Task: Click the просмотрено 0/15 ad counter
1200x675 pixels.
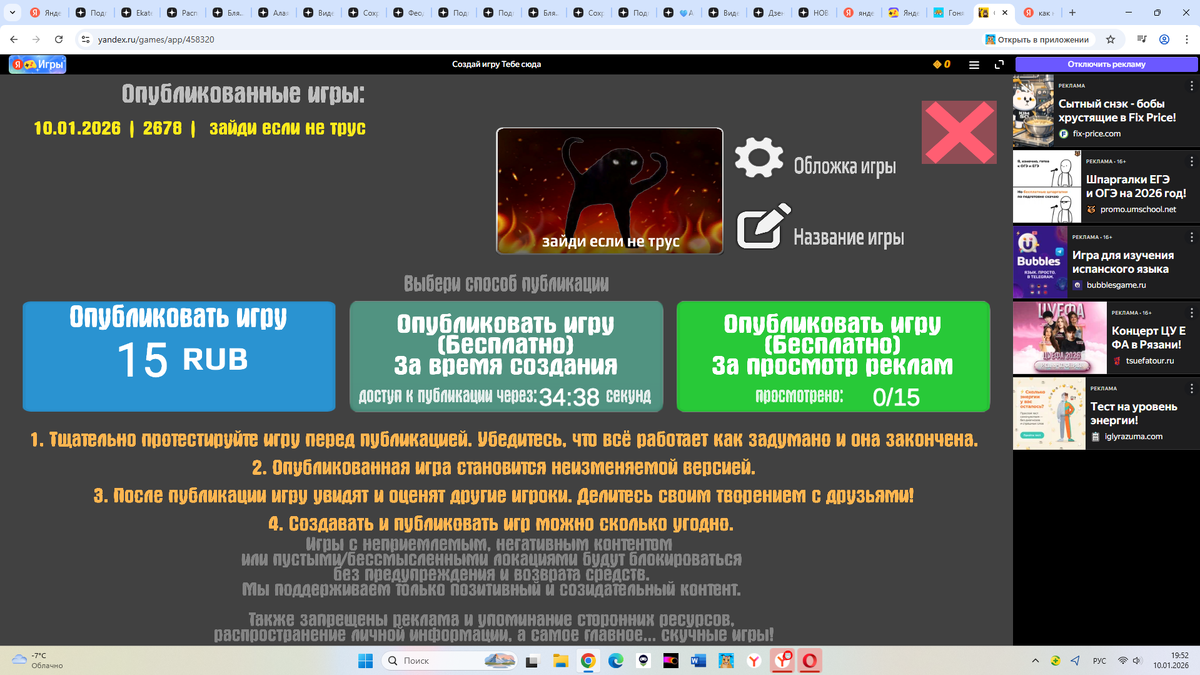Action: pos(837,397)
